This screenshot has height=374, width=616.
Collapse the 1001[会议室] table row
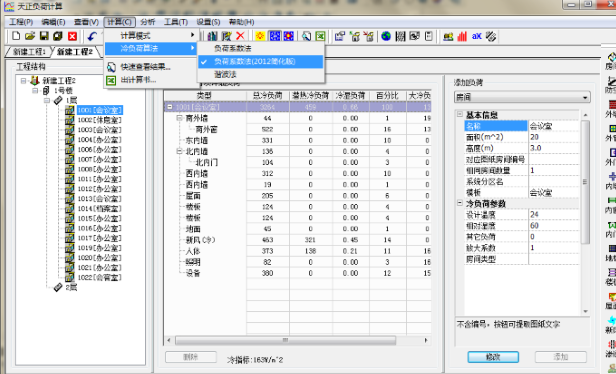click(x=170, y=107)
